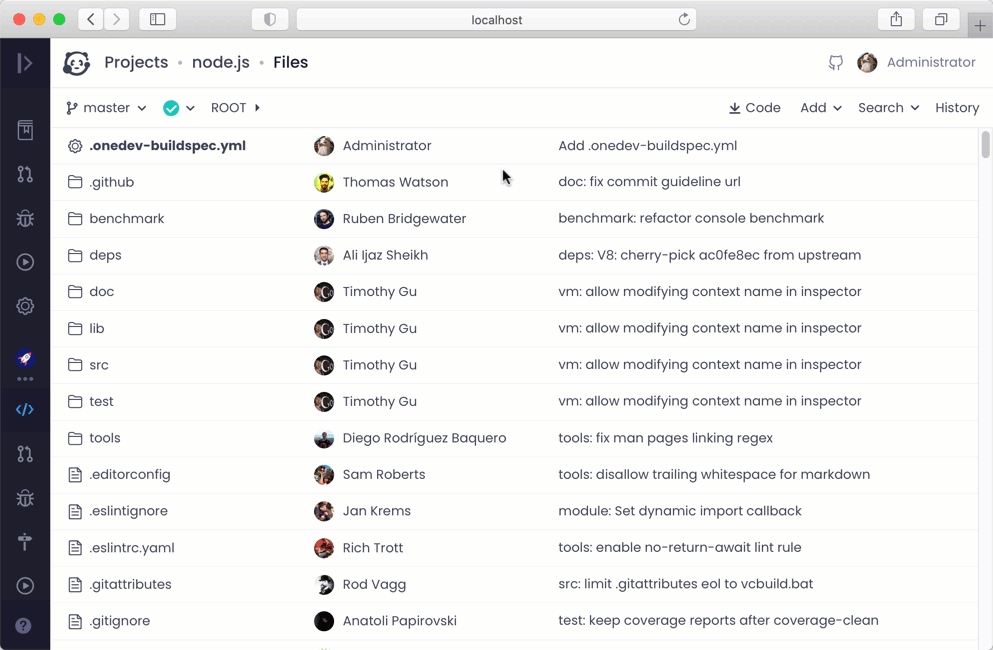
Task: Open project issues bug icon near bottom
Action: tap(25, 498)
